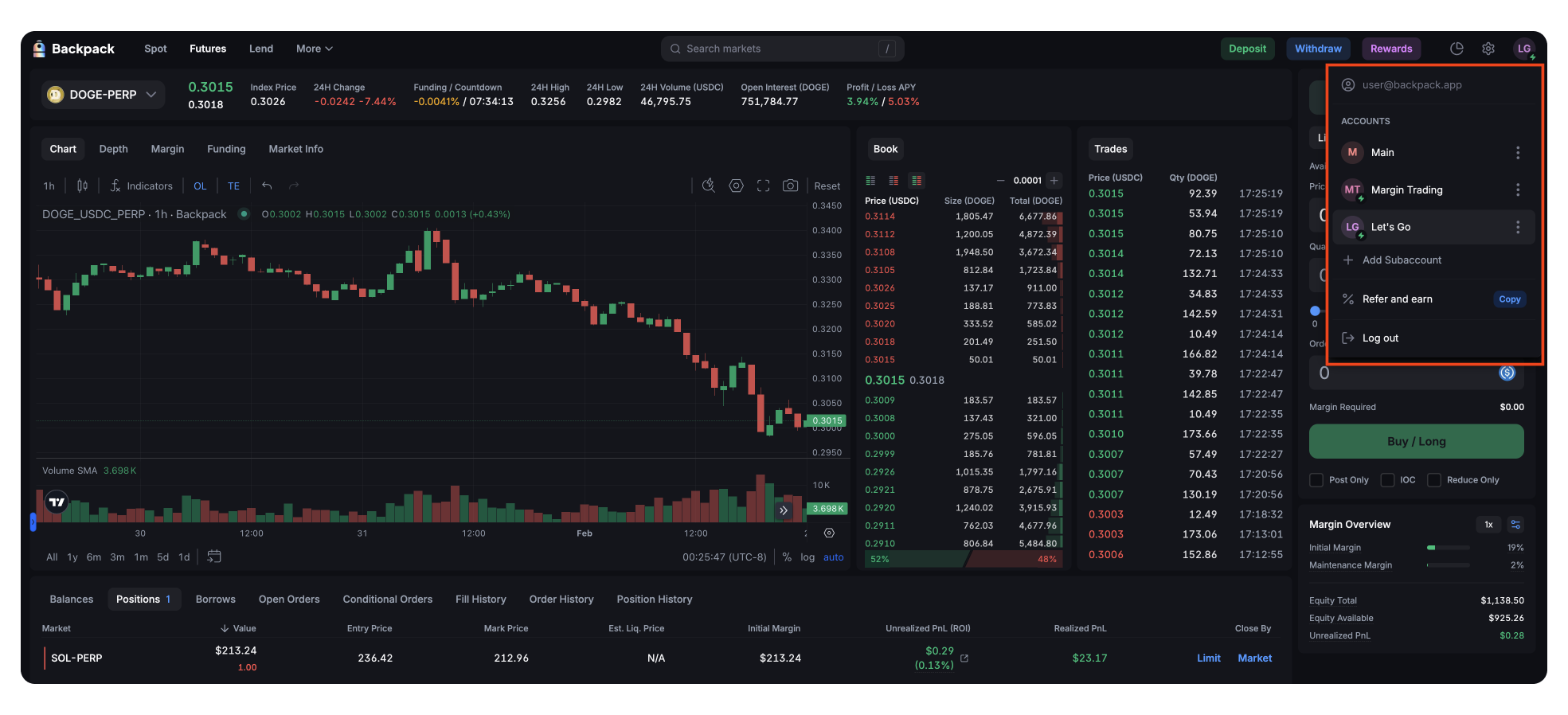Toggle percent scale on chart
Image resolution: width=1568 pixels, height=715 pixels.
[787, 557]
